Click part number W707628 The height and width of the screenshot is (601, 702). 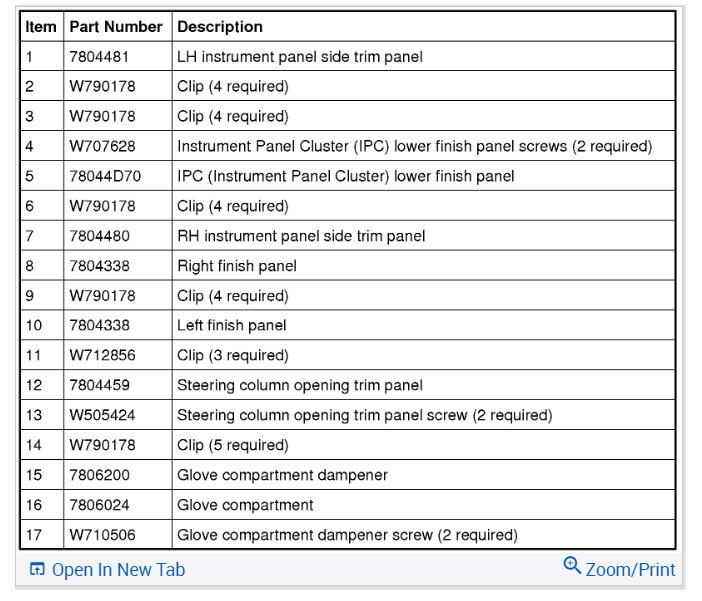coord(103,146)
